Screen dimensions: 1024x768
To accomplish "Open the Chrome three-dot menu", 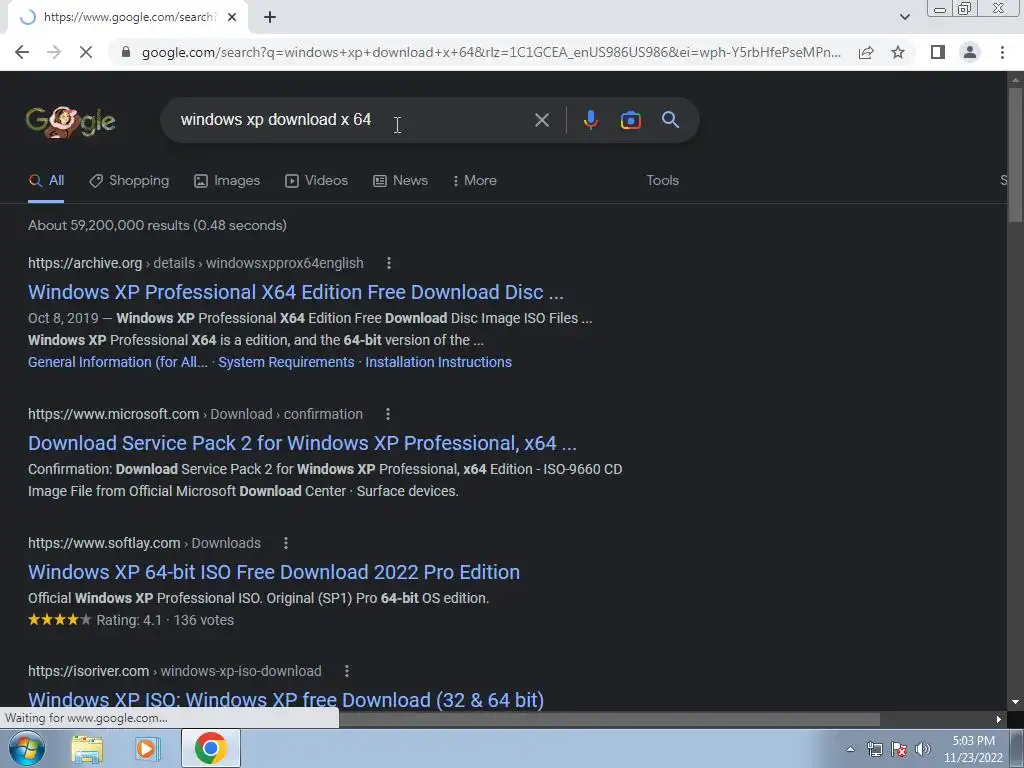I will 1002,52.
